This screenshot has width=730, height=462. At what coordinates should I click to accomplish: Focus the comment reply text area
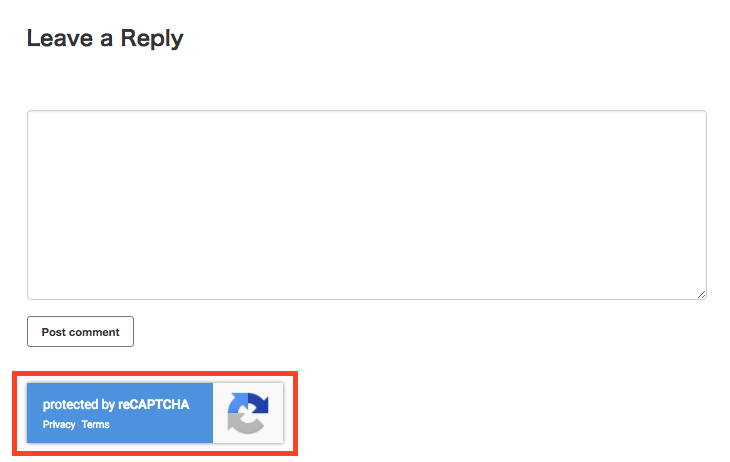(367, 205)
